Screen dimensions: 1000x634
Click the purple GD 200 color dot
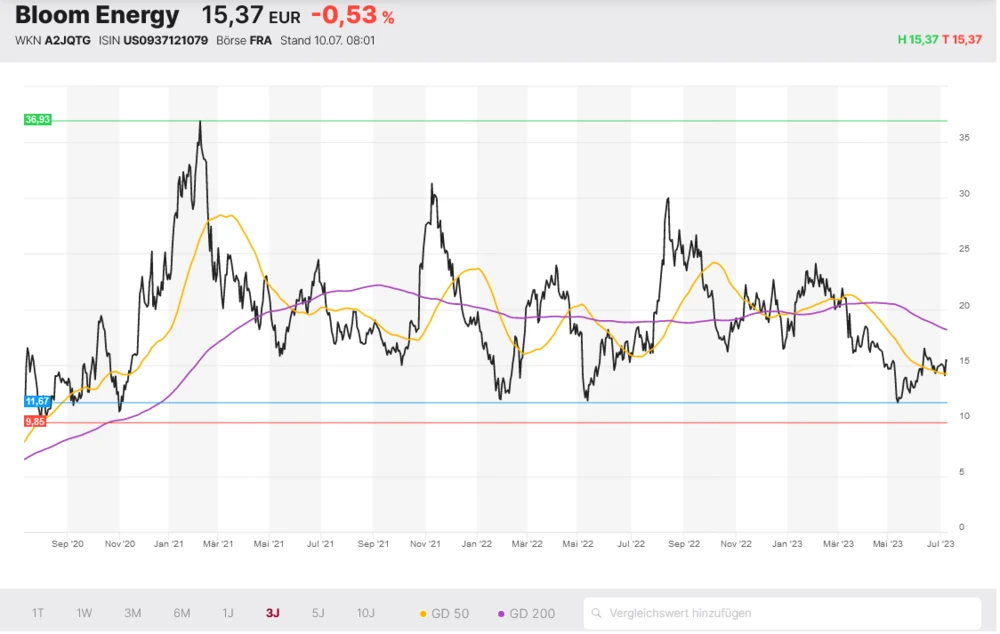[x=501, y=613]
